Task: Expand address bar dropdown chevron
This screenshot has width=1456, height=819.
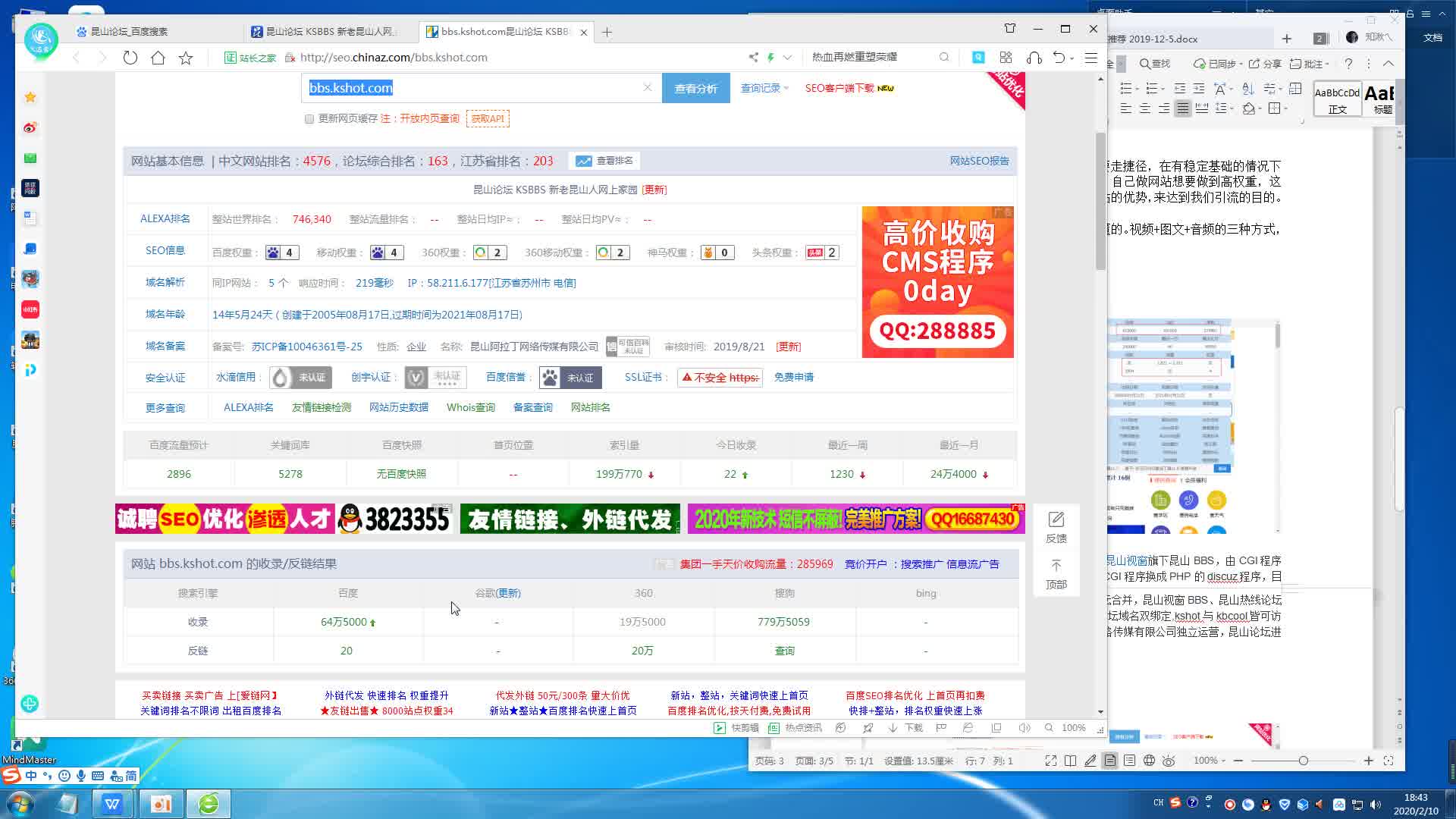Action: [788, 58]
